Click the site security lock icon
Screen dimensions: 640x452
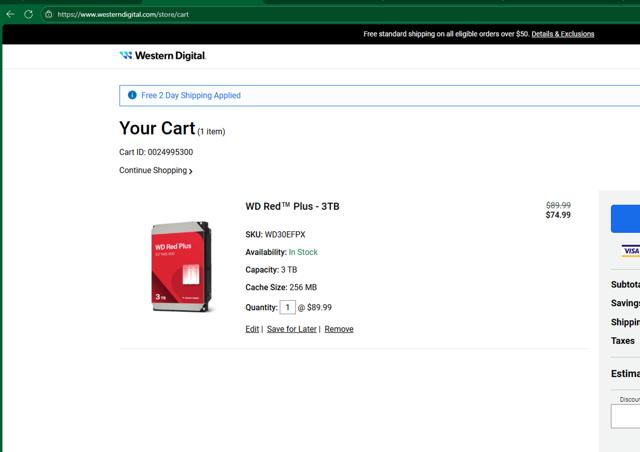(x=49, y=14)
